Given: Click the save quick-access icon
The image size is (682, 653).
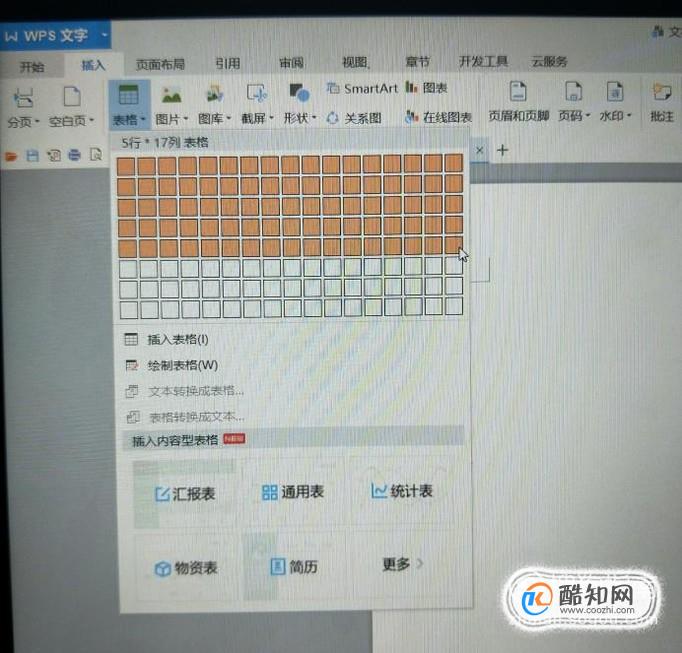Looking at the screenshot, I should click(33, 155).
